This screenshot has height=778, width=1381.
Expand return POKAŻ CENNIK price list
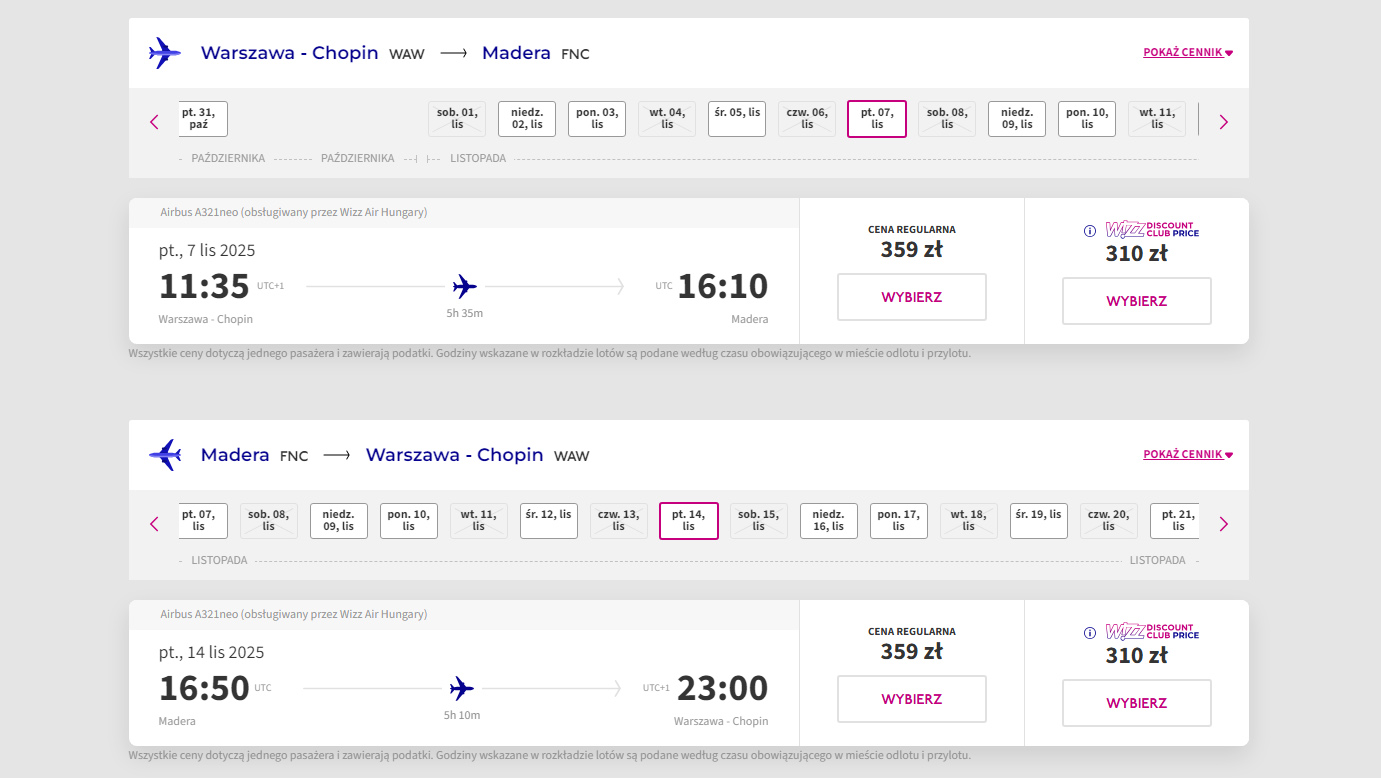(x=1187, y=455)
